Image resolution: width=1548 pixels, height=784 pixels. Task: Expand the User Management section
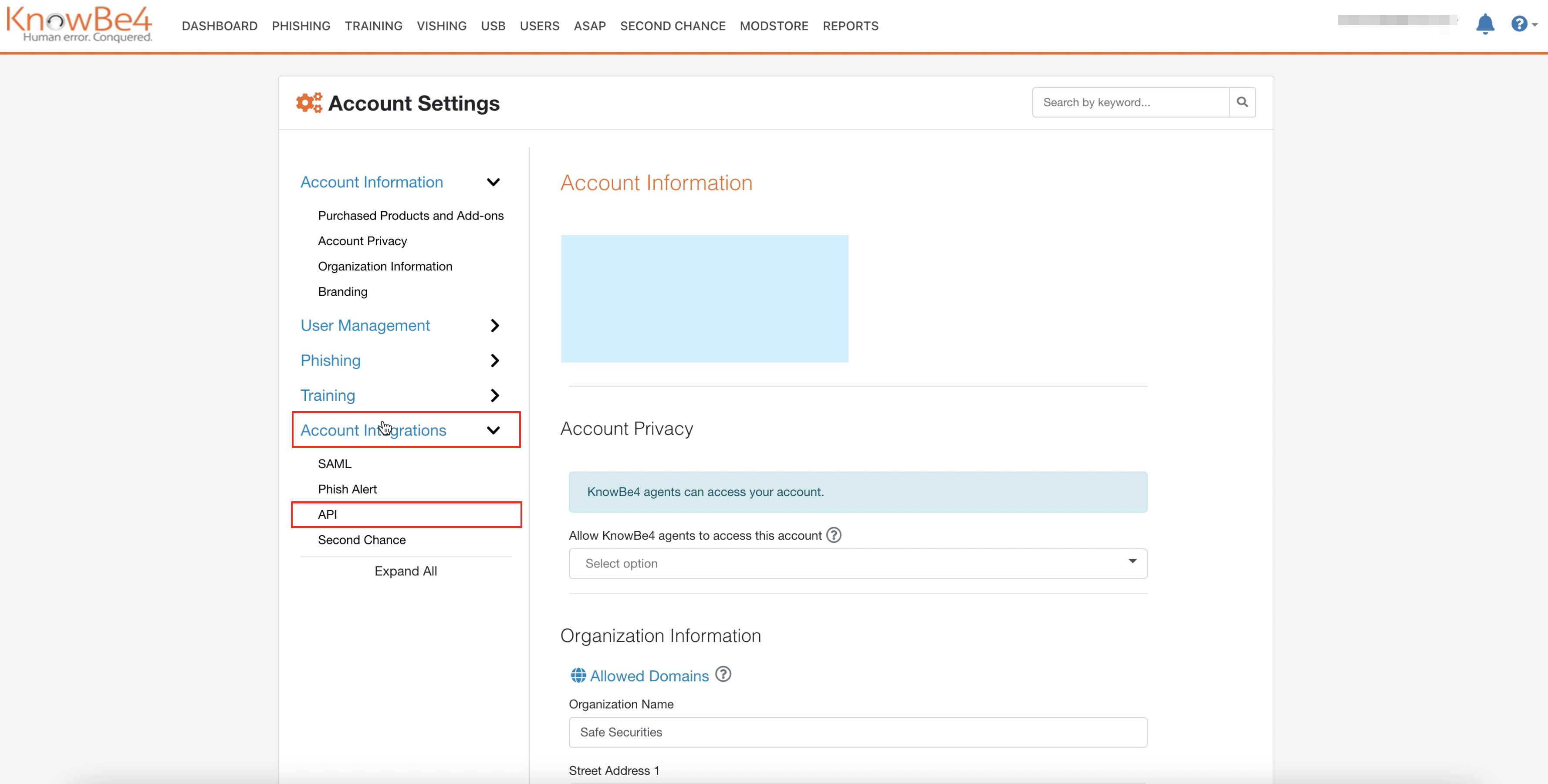pyautogui.click(x=494, y=326)
